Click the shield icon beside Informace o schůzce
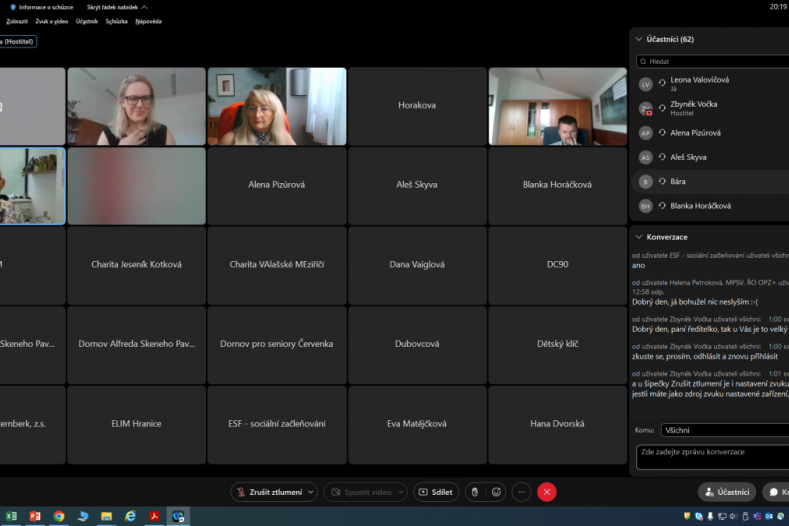Viewport: 789px width, 526px height. pyautogui.click(x=13, y=7)
